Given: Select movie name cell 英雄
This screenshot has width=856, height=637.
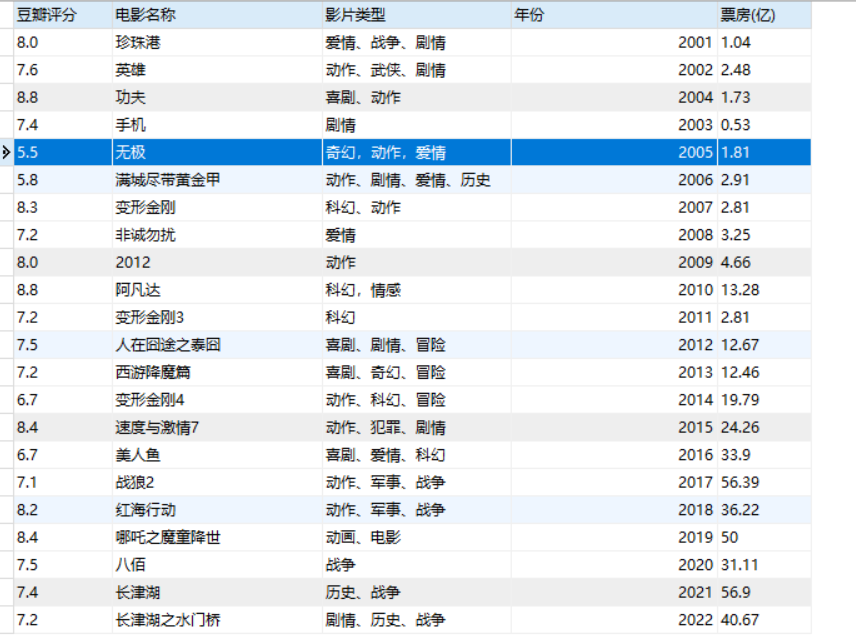Looking at the screenshot, I should [x=217, y=70].
